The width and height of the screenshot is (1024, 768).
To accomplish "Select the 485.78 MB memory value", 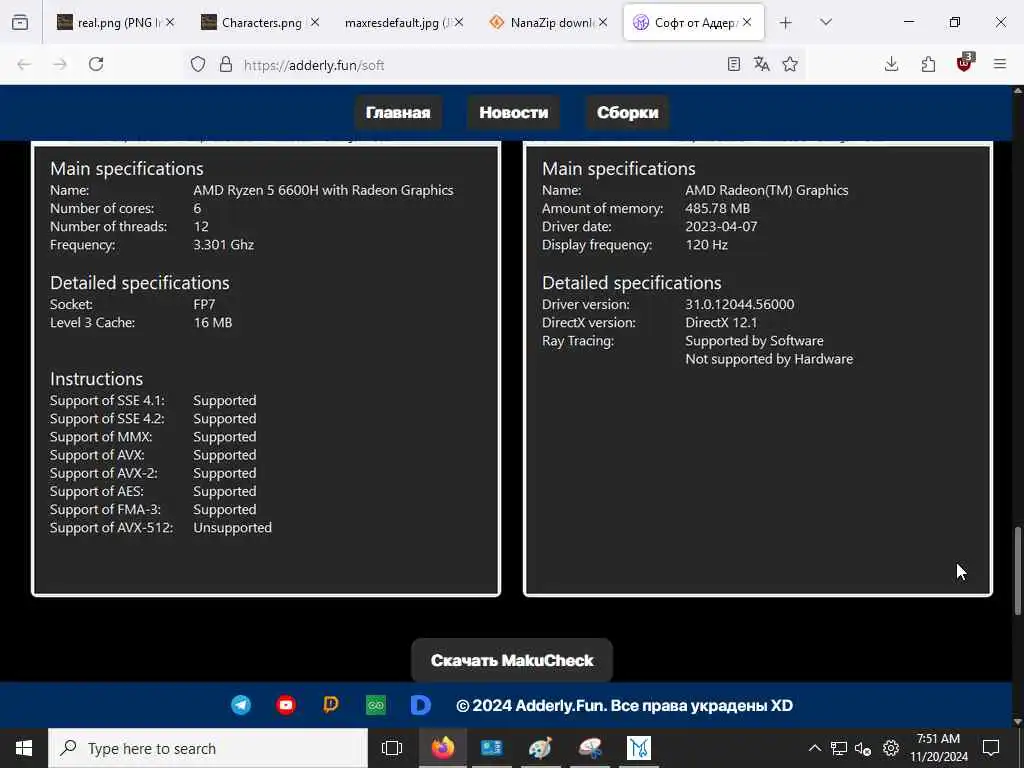I will coord(718,208).
